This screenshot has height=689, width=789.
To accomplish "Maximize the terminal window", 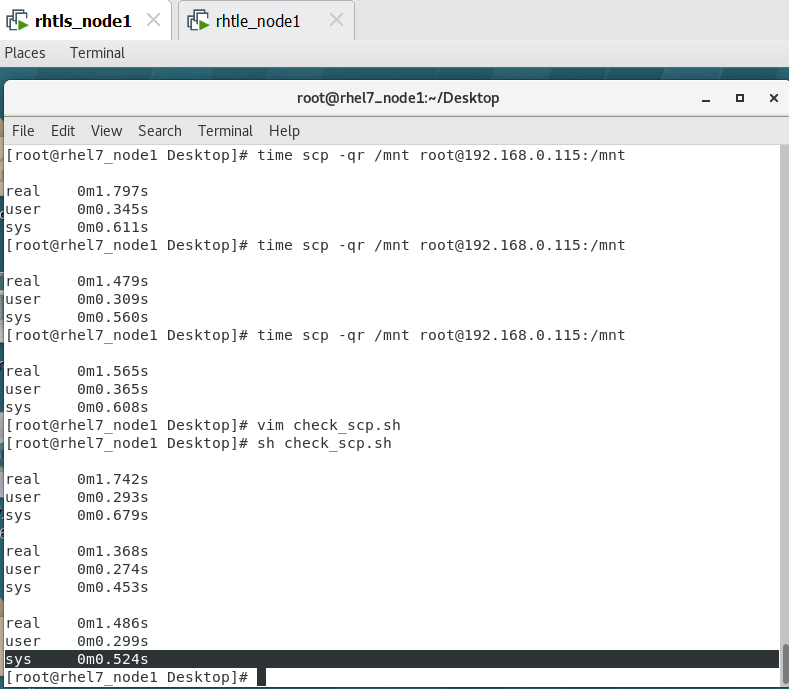I will point(740,98).
